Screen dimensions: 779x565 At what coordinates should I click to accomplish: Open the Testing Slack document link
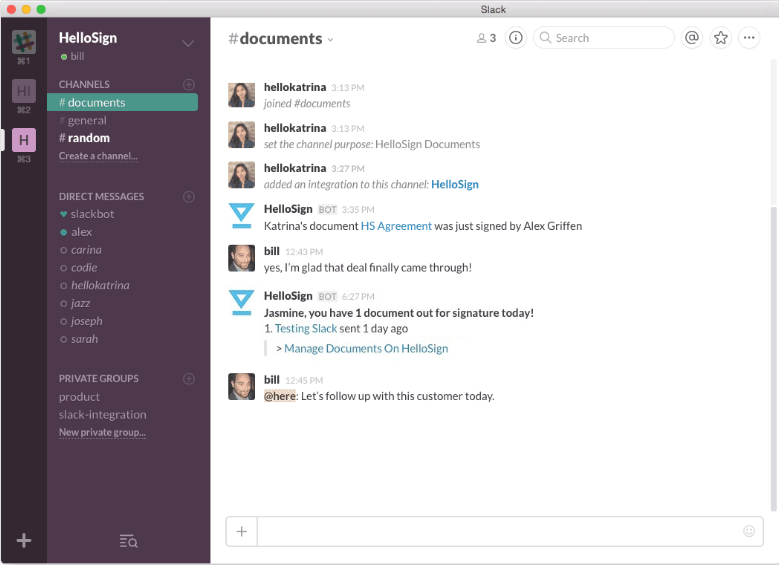point(306,328)
